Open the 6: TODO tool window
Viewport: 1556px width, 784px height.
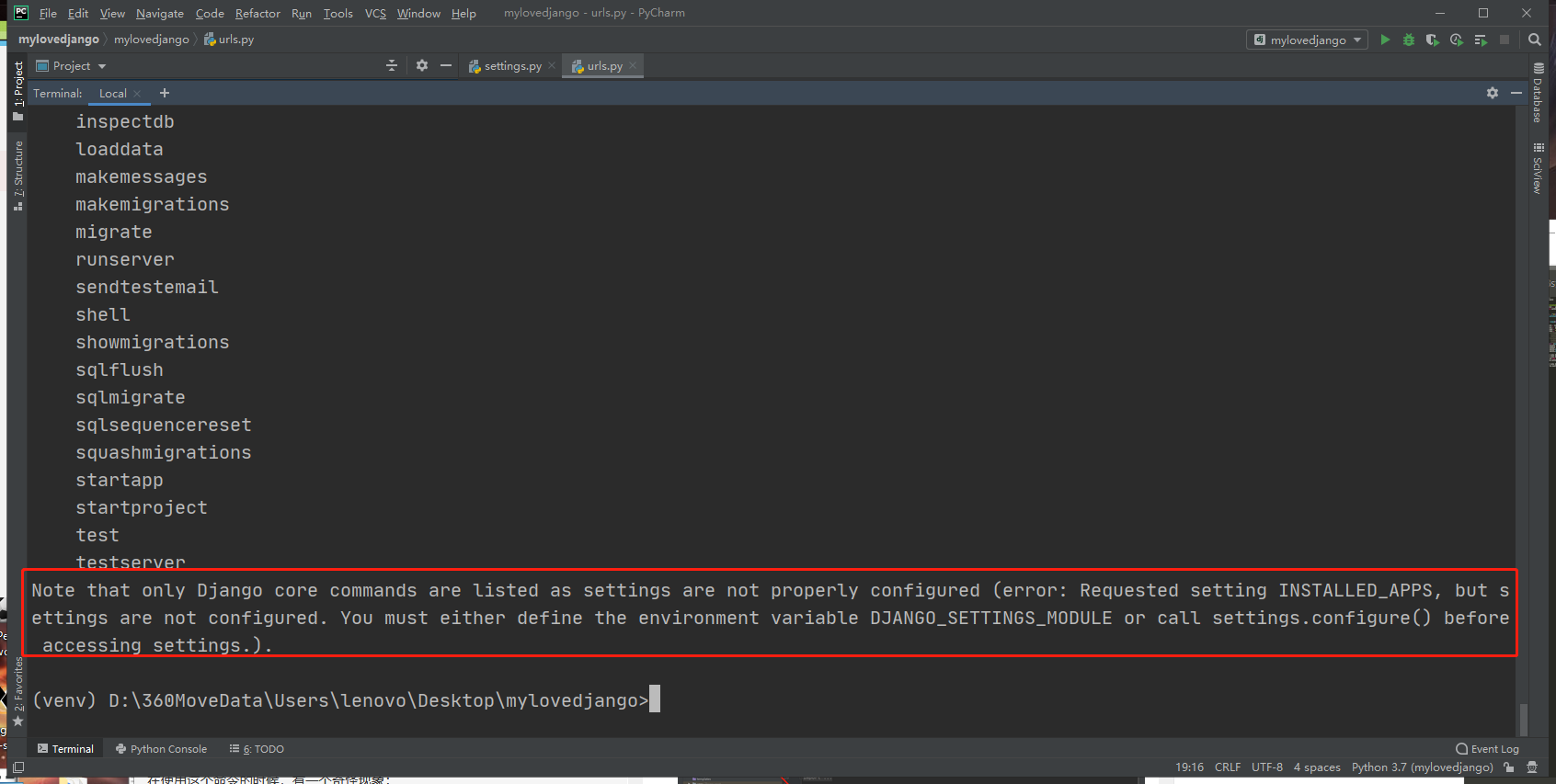[257, 749]
